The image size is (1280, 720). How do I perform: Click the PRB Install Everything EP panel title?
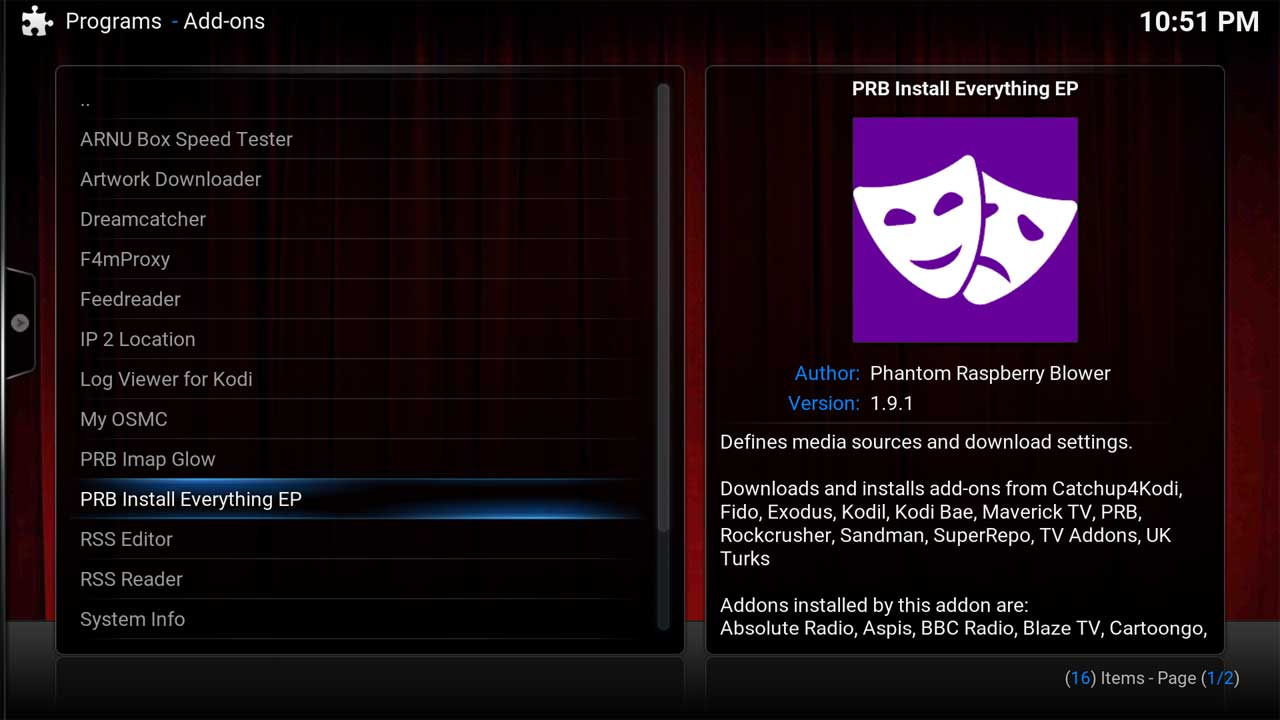[965, 88]
